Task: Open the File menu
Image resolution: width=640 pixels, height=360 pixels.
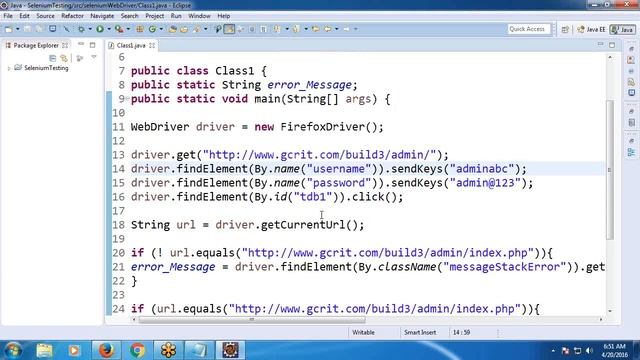Action: 8,16
